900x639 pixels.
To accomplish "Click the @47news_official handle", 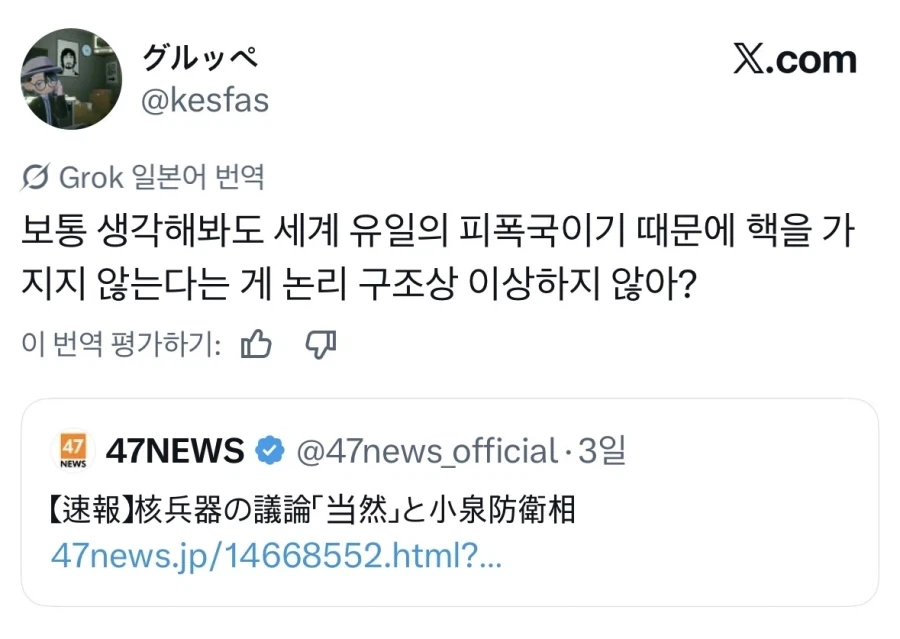I will point(427,451).
